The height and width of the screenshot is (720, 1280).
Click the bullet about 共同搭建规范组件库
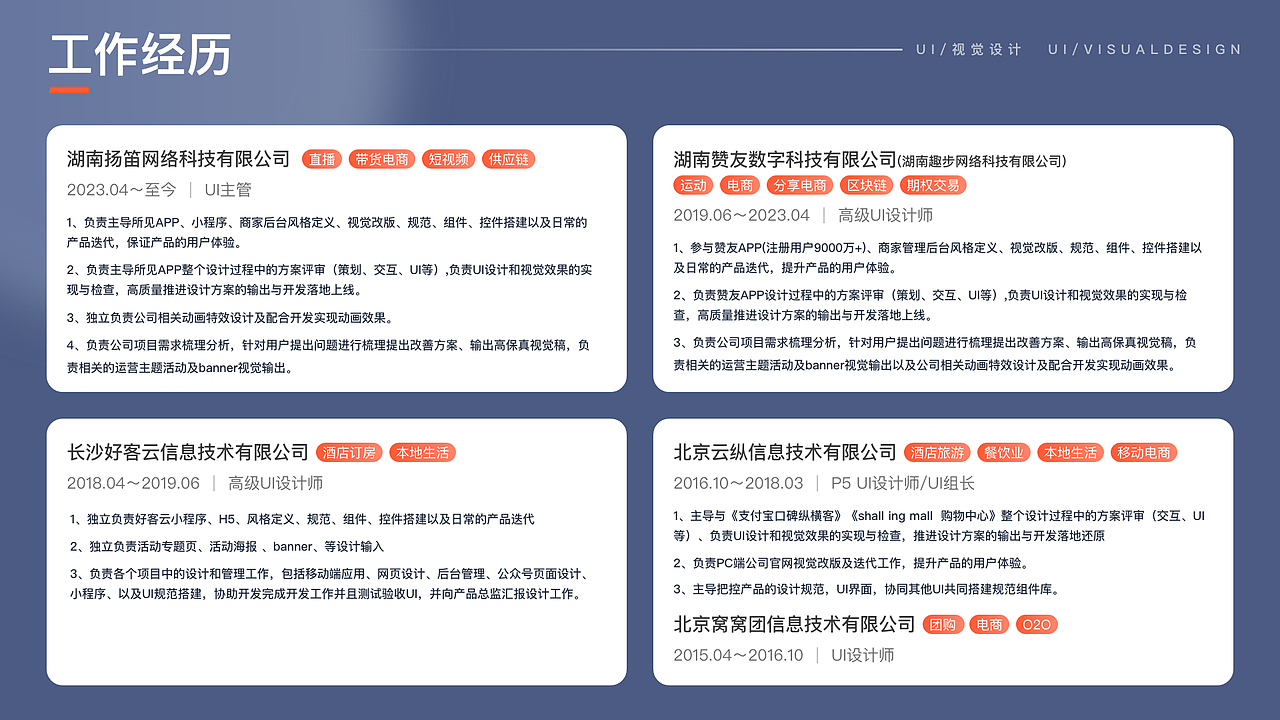pos(866,589)
